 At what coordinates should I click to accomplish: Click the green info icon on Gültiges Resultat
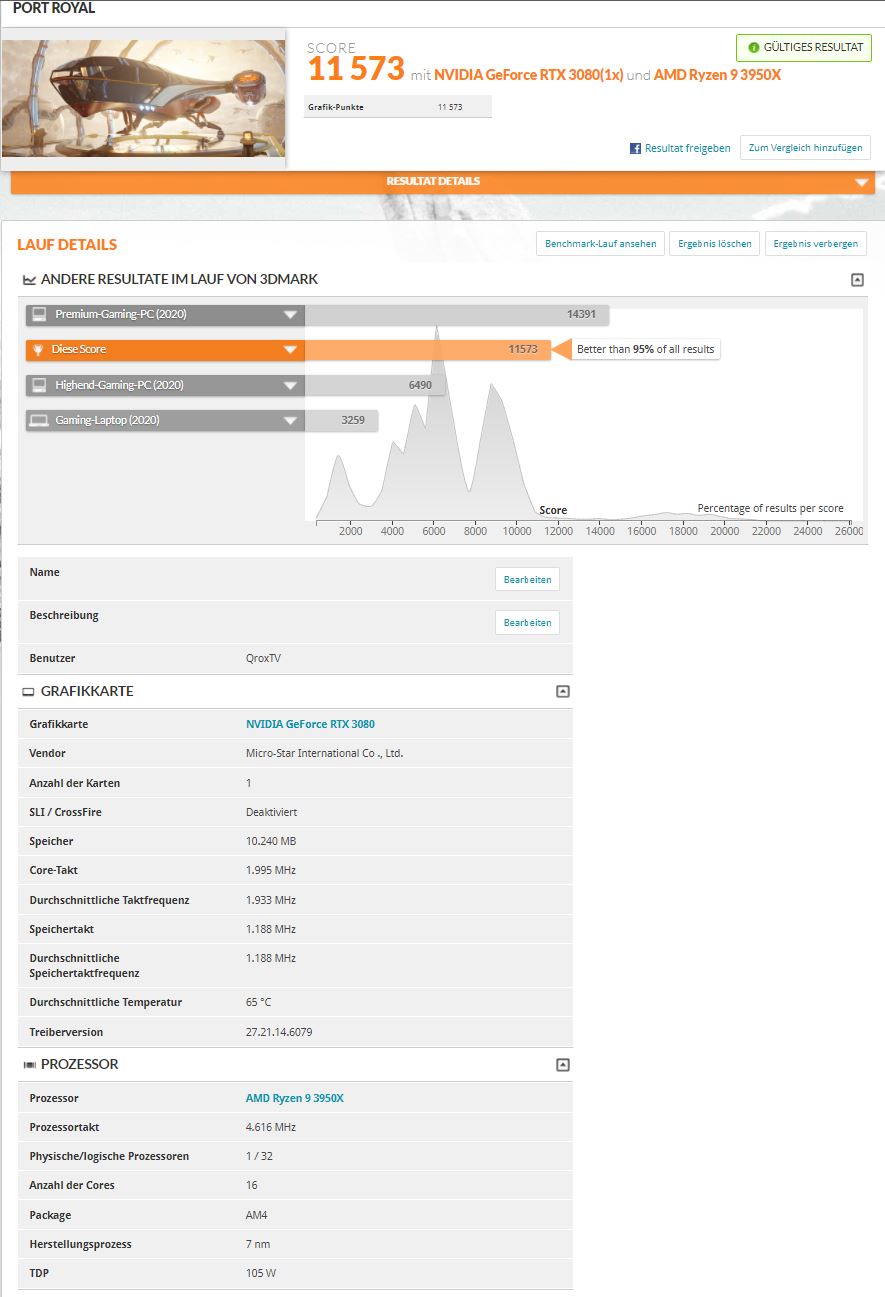coord(753,47)
